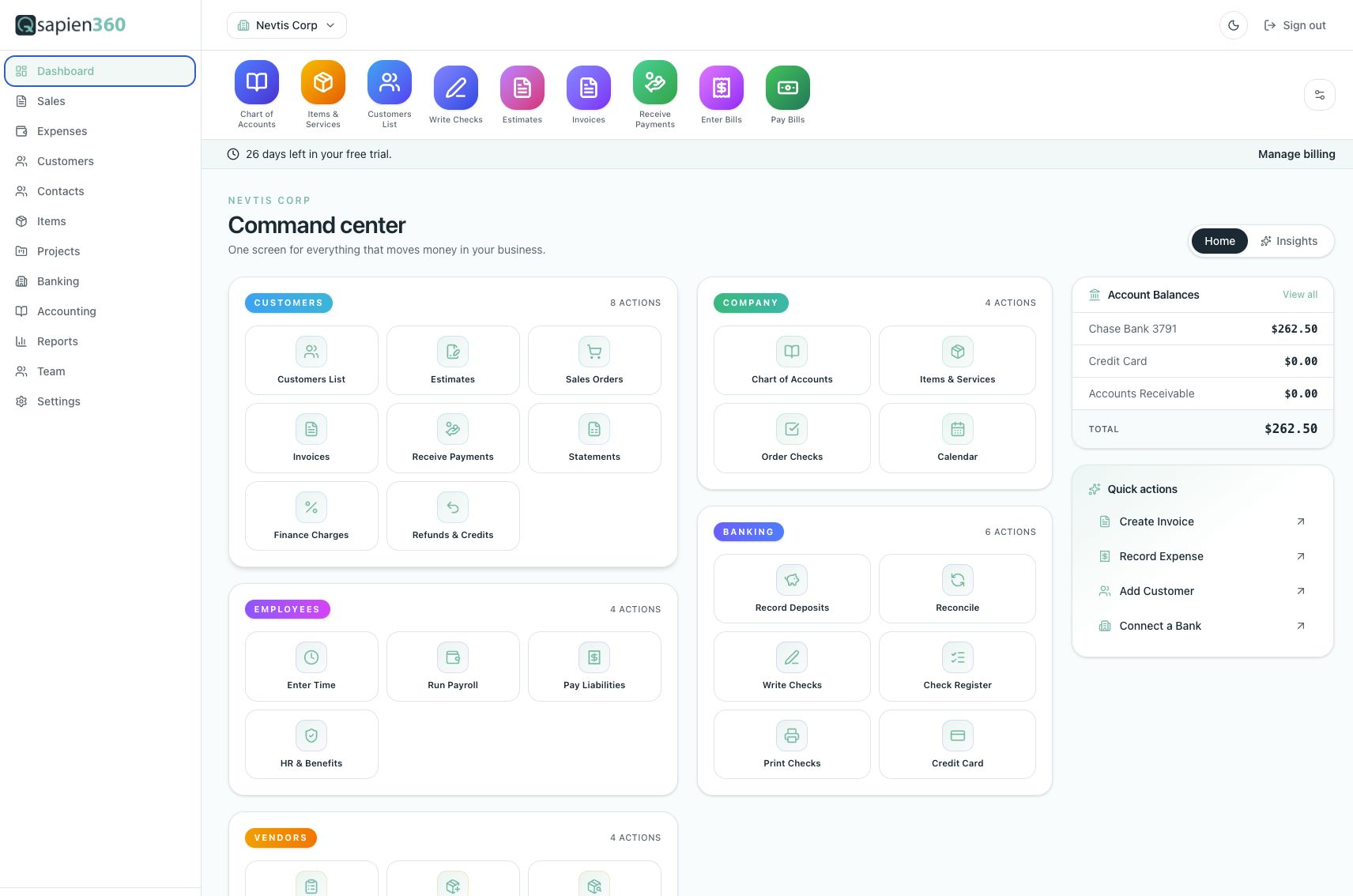Viewport: 1353px width, 896px height.
Task: Click Record Expense quick action
Action: (x=1202, y=556)
